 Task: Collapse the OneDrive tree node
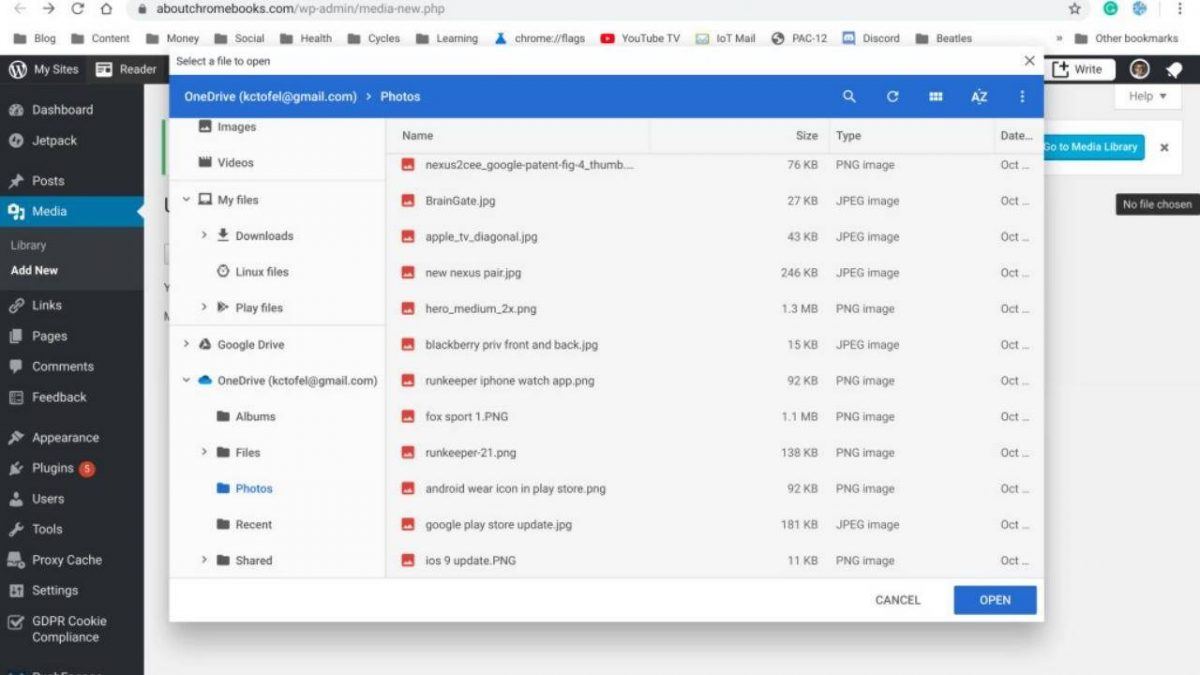(186, 381)
